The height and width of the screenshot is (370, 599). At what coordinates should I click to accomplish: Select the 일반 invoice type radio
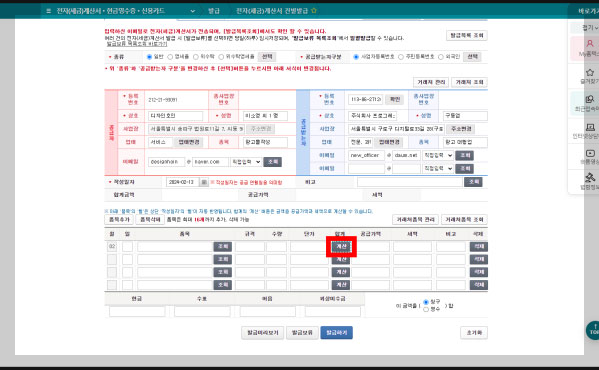[149, 57]
